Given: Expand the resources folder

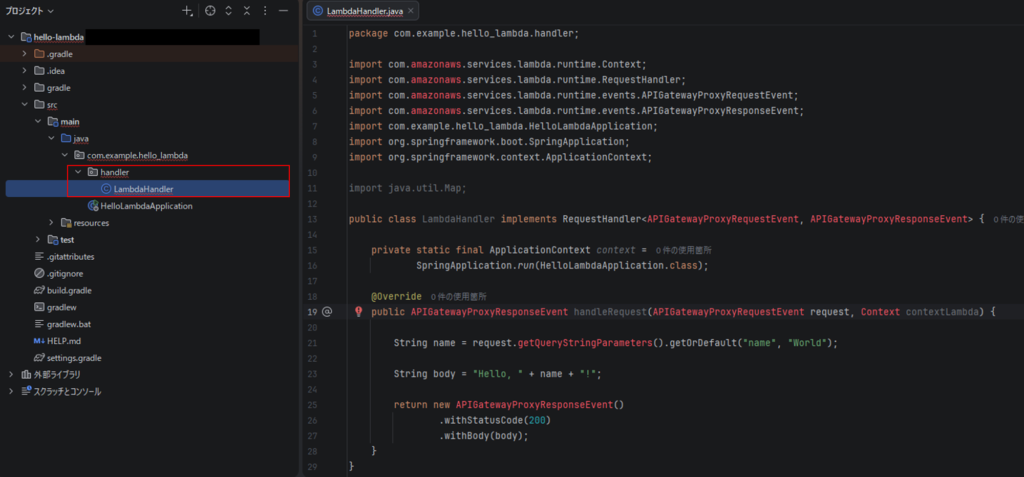Looking at the screenshot, I should [x=52, y=223].
